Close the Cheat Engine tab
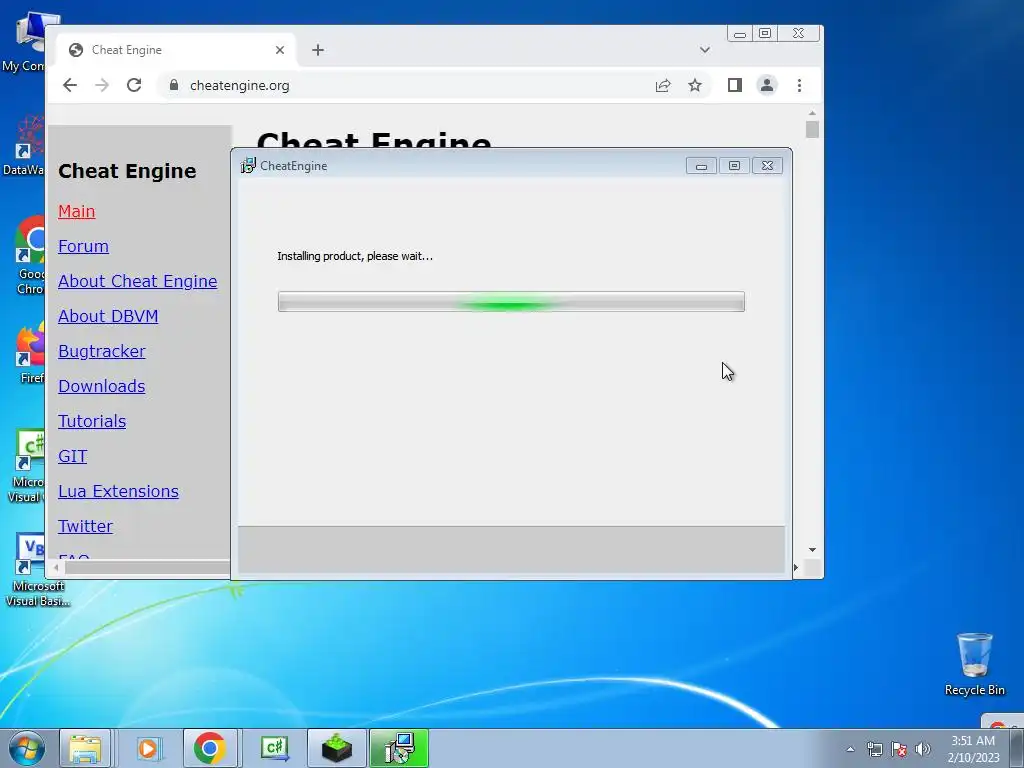 point(280,50)
